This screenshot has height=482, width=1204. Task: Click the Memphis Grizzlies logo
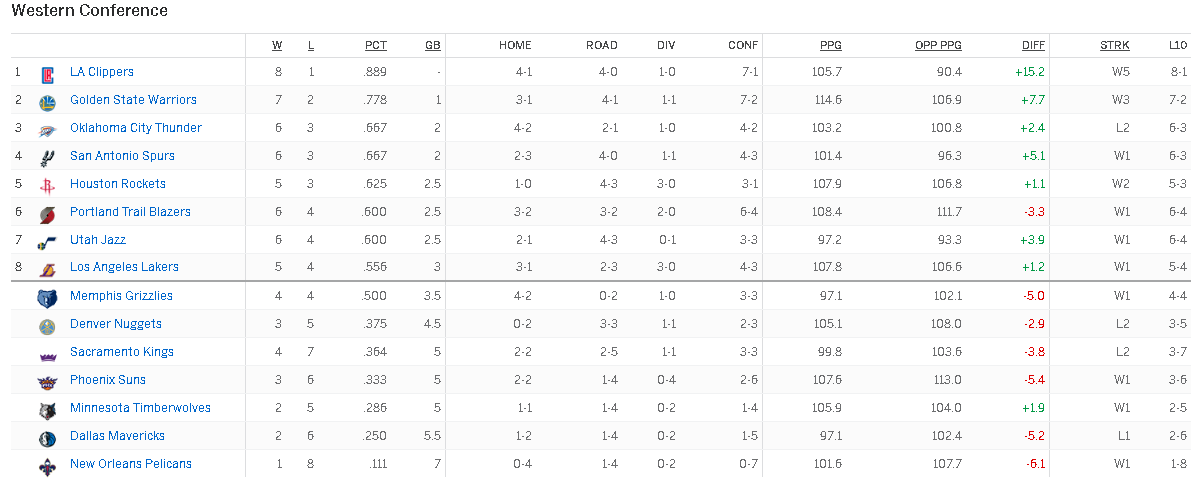click(47, 297)
